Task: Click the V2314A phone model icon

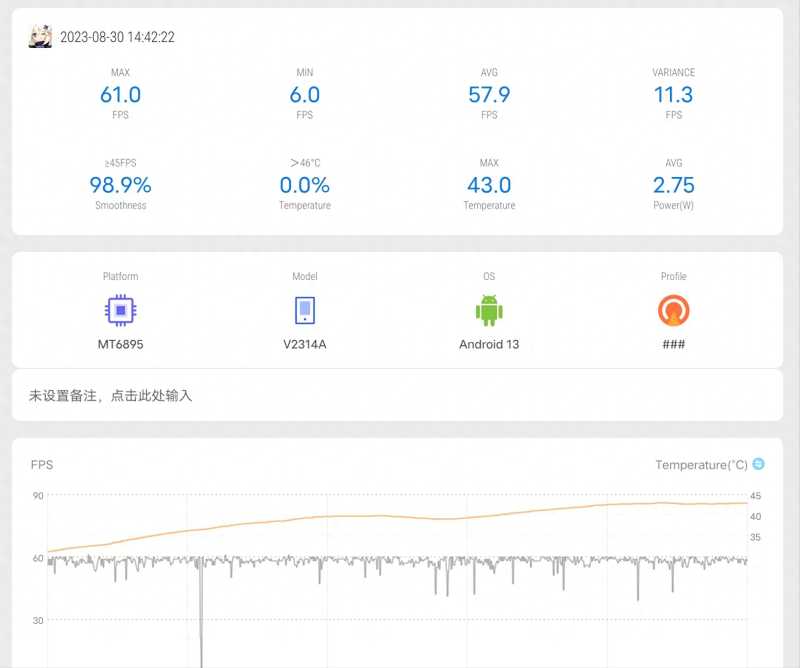Action: tap(305, 311)
